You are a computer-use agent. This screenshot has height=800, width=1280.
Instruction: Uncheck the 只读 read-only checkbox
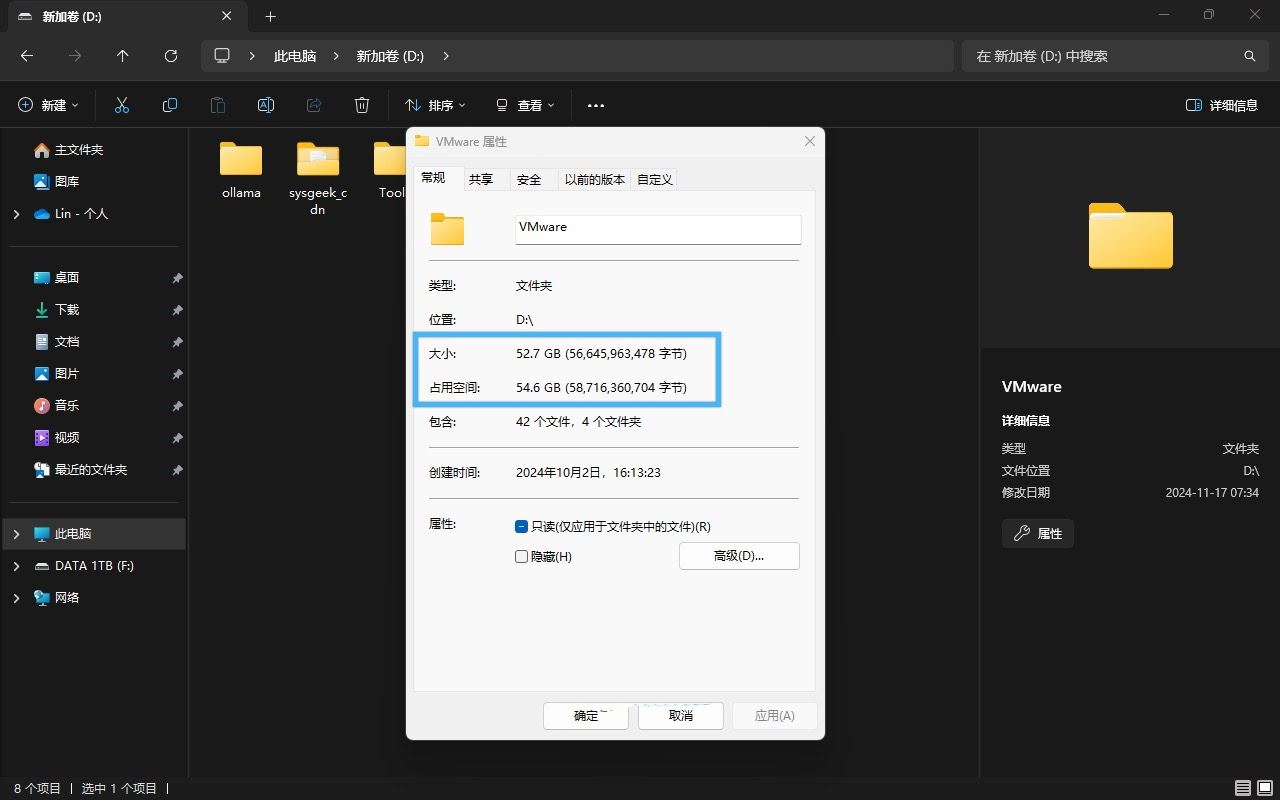click(x=521, y=526)
